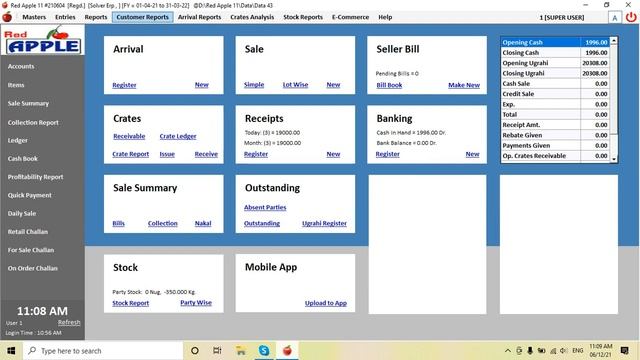This screenshot has height=360, width=640.
Task: Open Lot Wise sale link
Action: click(296, 84)
